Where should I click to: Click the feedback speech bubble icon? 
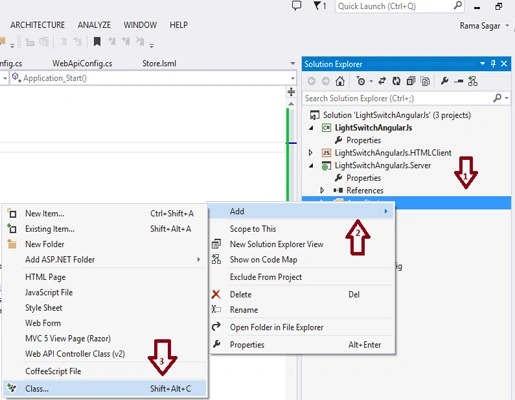(x=296, y=6)
